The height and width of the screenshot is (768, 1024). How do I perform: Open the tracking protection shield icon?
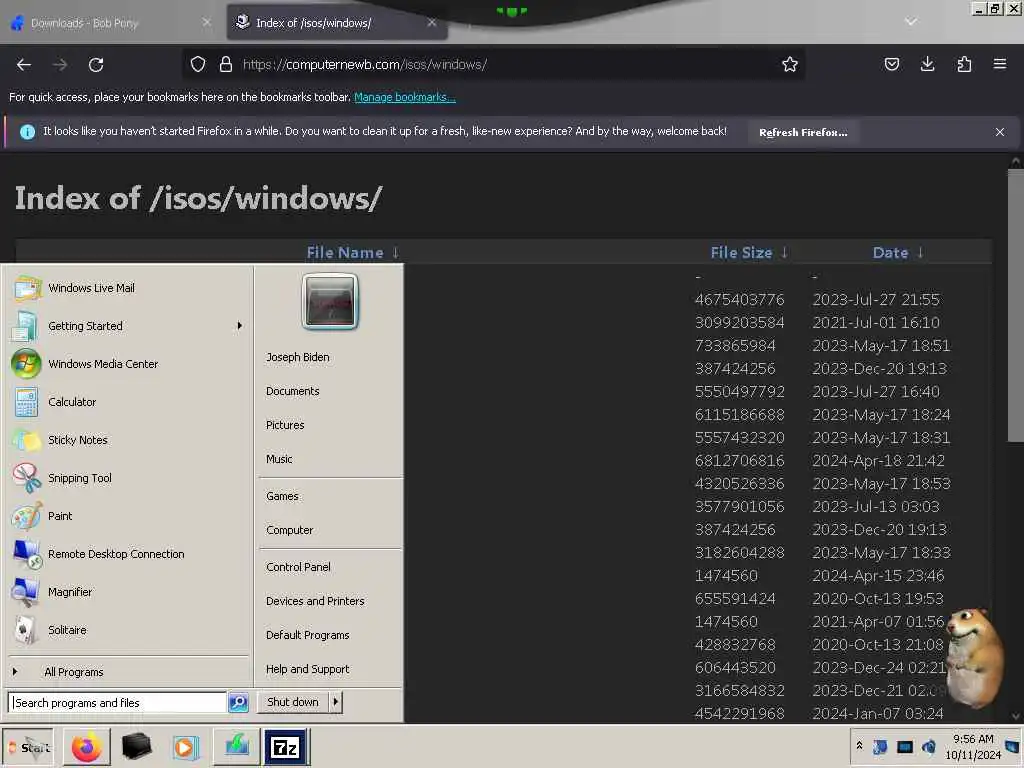(x=198, y=64)
